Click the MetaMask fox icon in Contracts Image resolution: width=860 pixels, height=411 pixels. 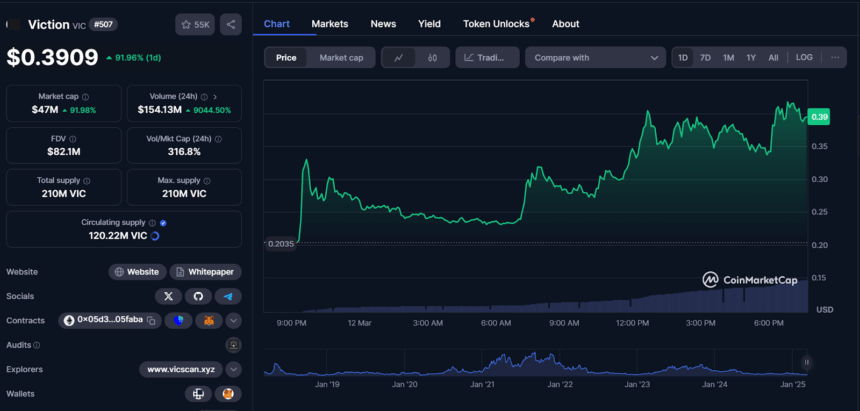click(x=209, y=320)
